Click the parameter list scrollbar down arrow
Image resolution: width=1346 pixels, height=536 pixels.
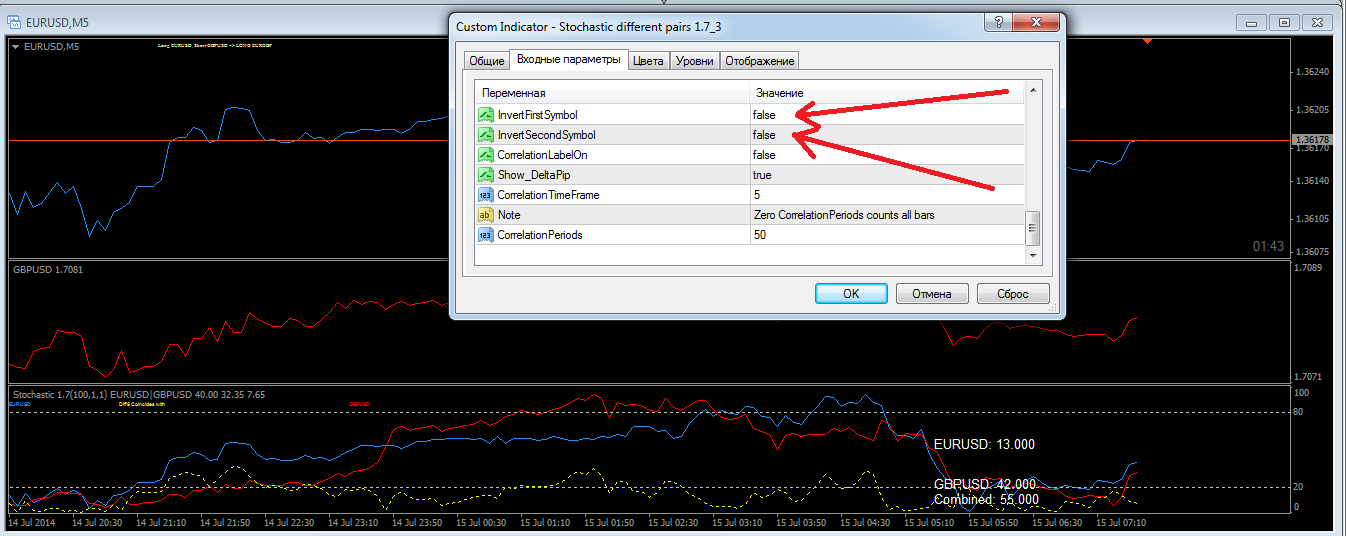1033,256
